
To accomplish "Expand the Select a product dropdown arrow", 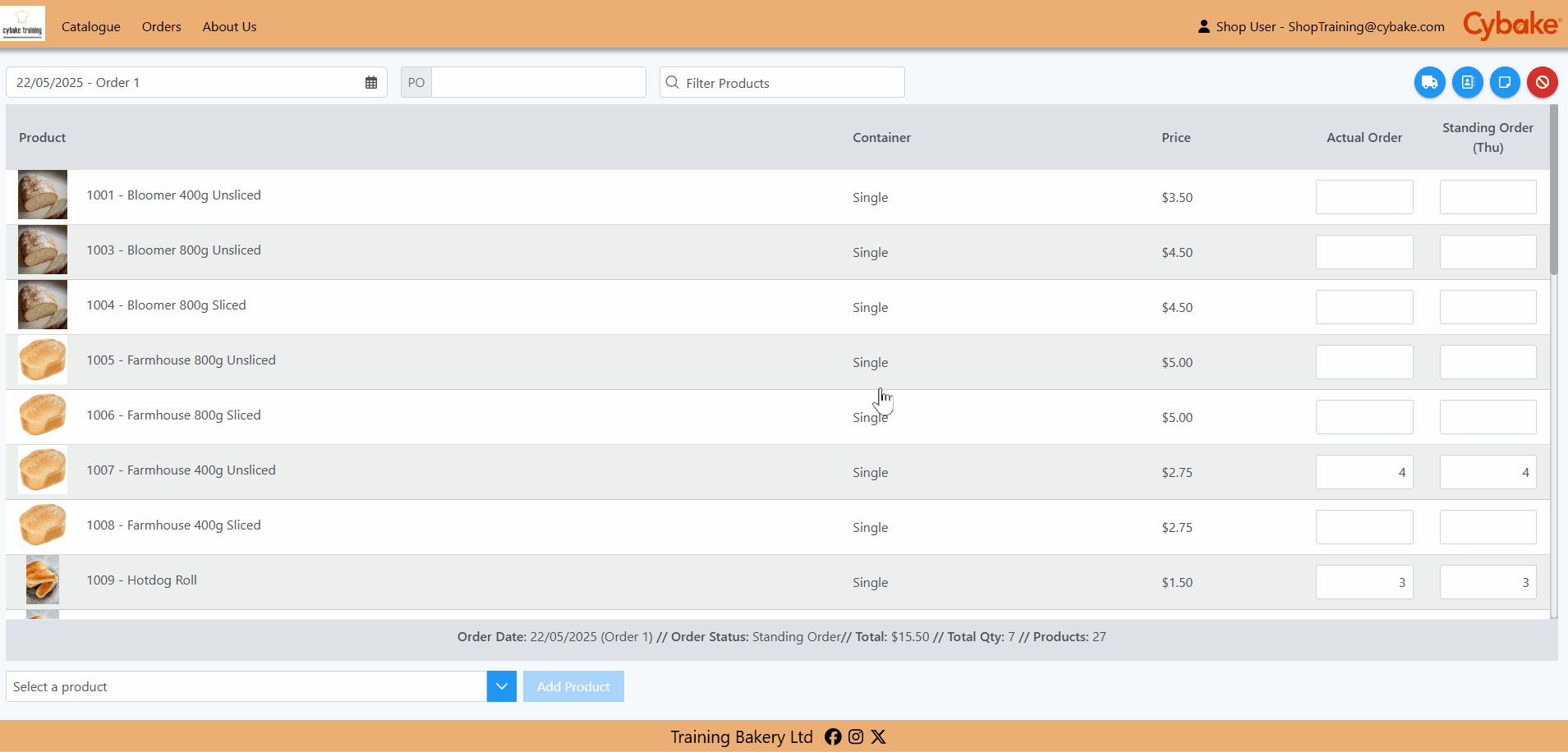I will [x=501, y=686].
